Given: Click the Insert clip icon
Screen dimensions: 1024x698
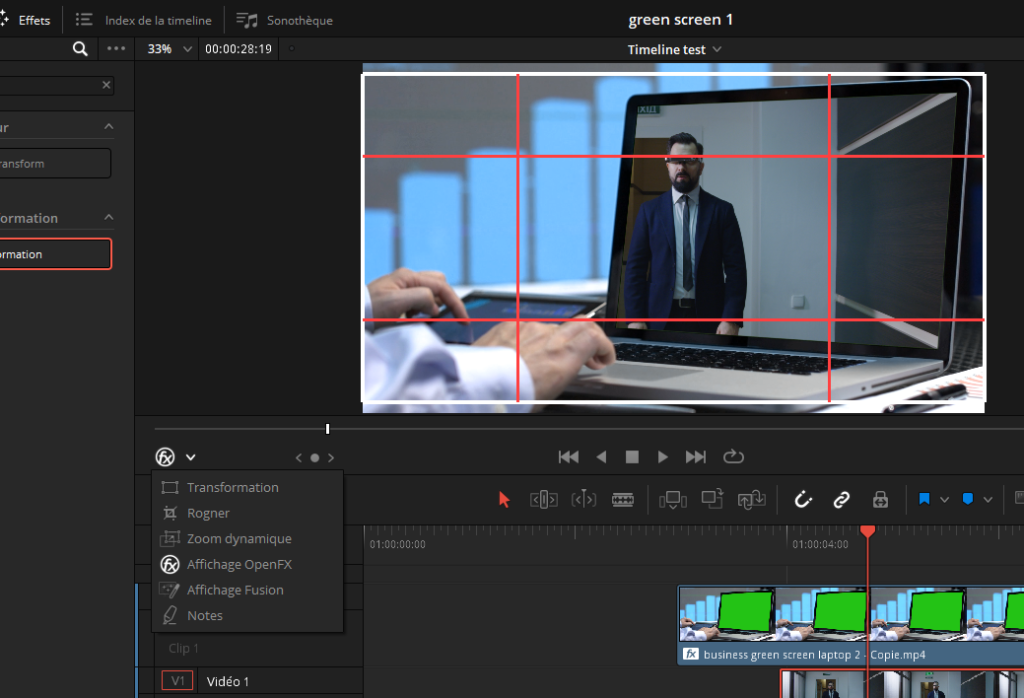Looking at the screenshot, I should [x=673, y=499].
